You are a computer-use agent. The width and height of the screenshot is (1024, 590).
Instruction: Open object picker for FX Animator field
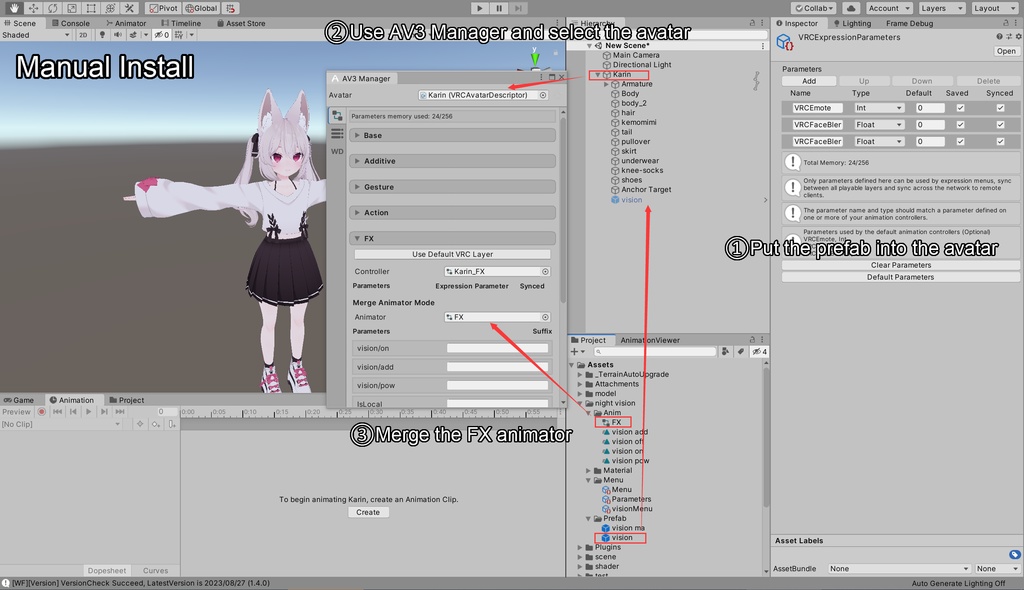545,317
